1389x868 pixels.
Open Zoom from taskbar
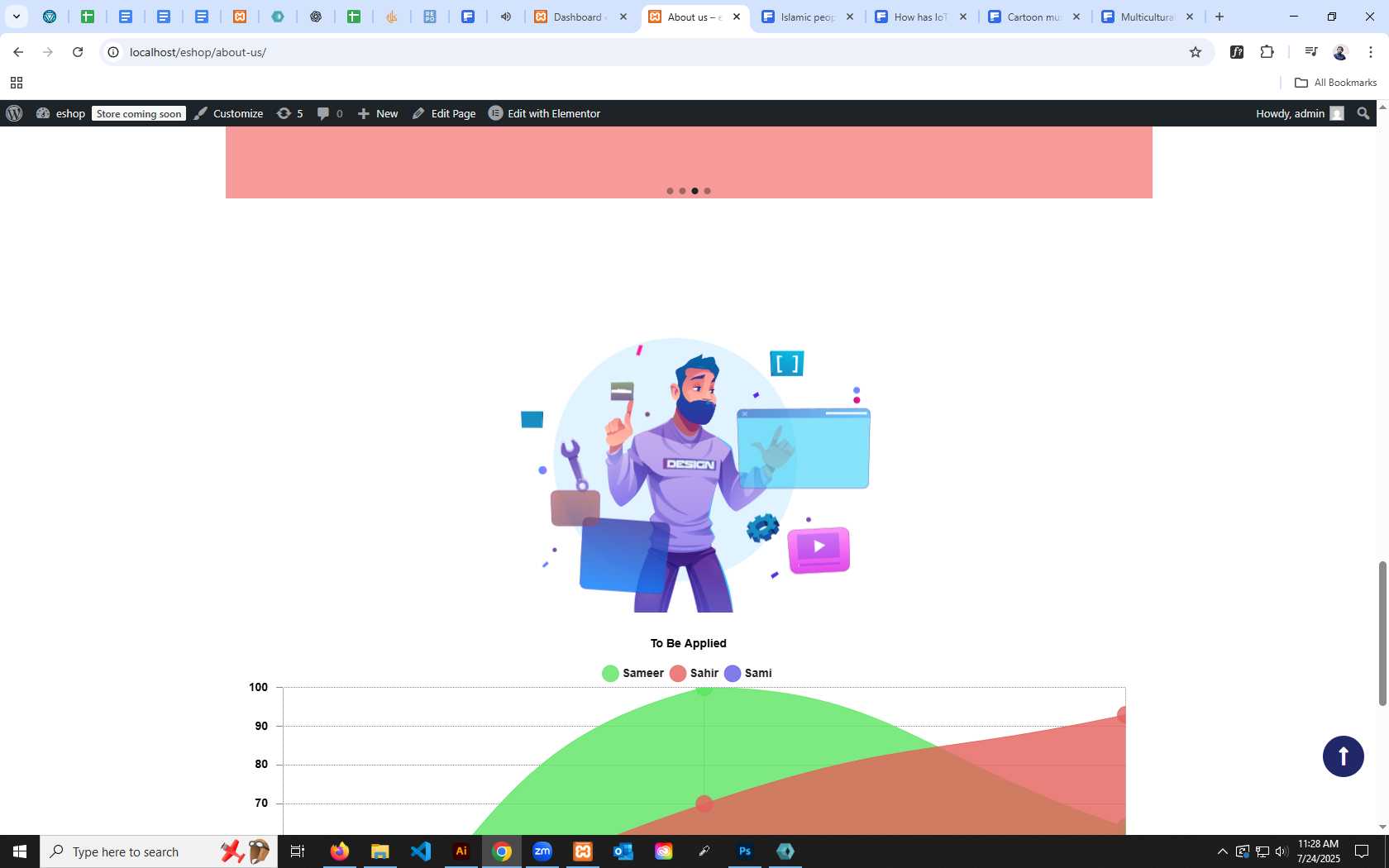coord(542,851)
